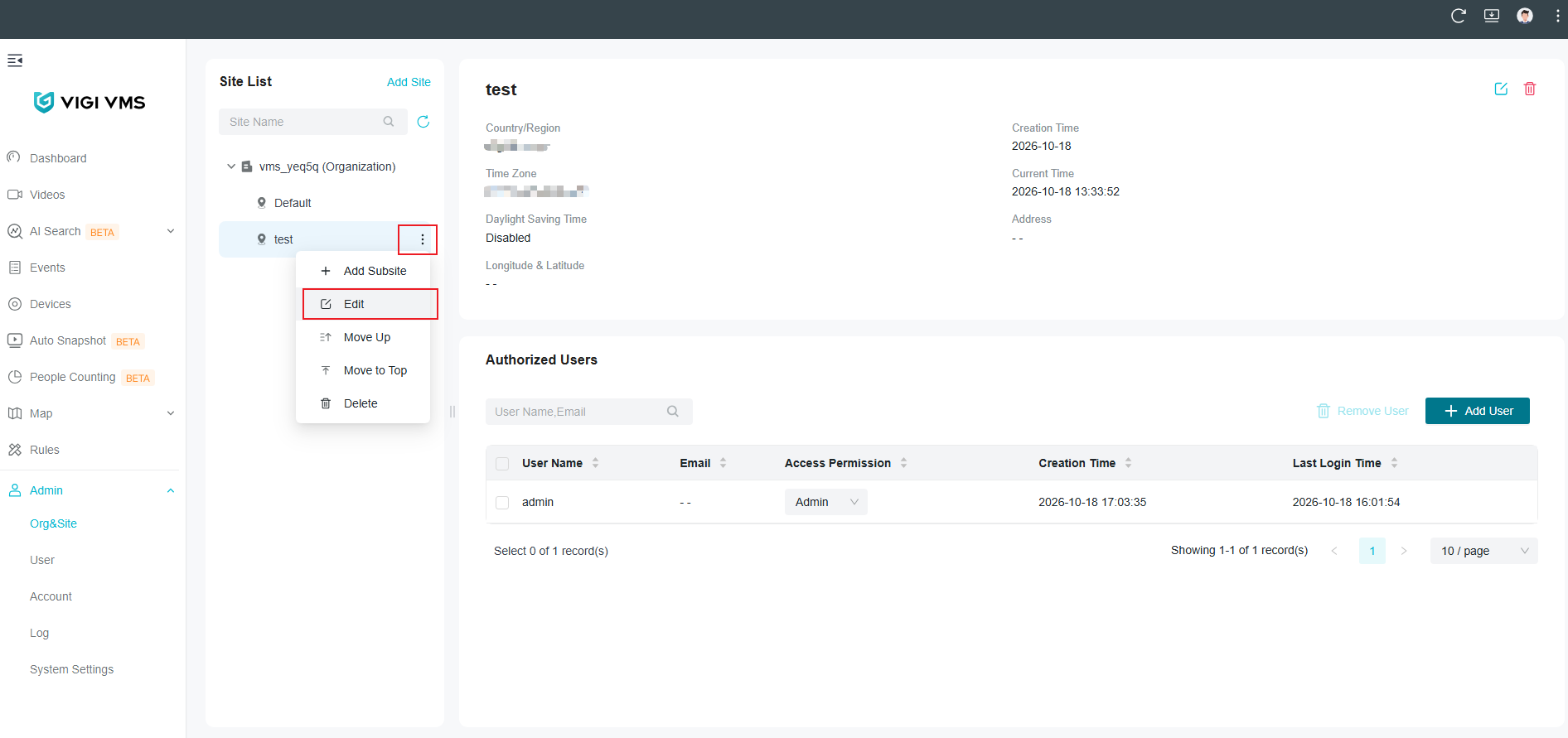The image size is (1568, 738).
Task: Open the user avatar in top bar
Action: point(1525,16)
